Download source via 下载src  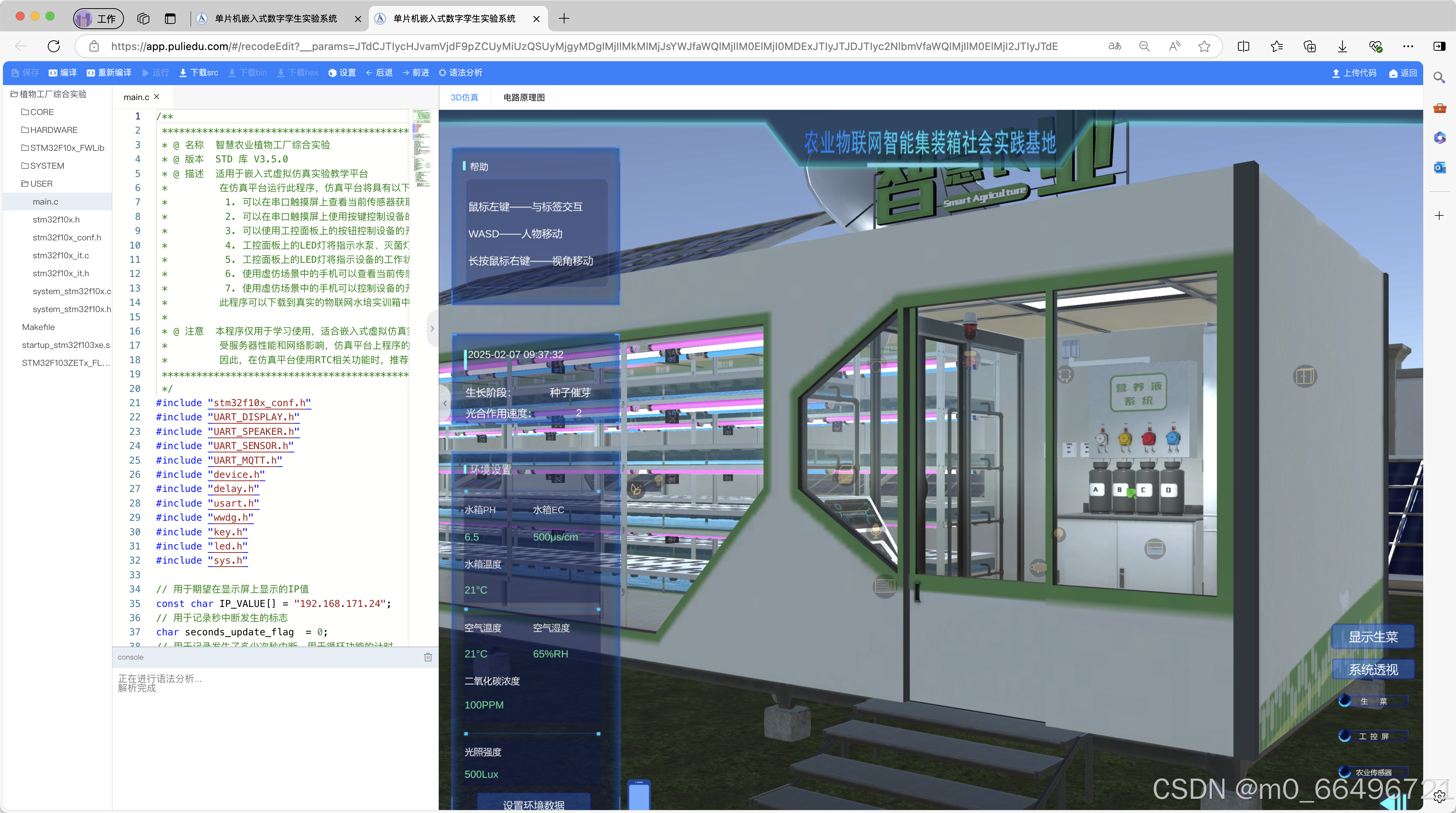(x=198, y=73)
